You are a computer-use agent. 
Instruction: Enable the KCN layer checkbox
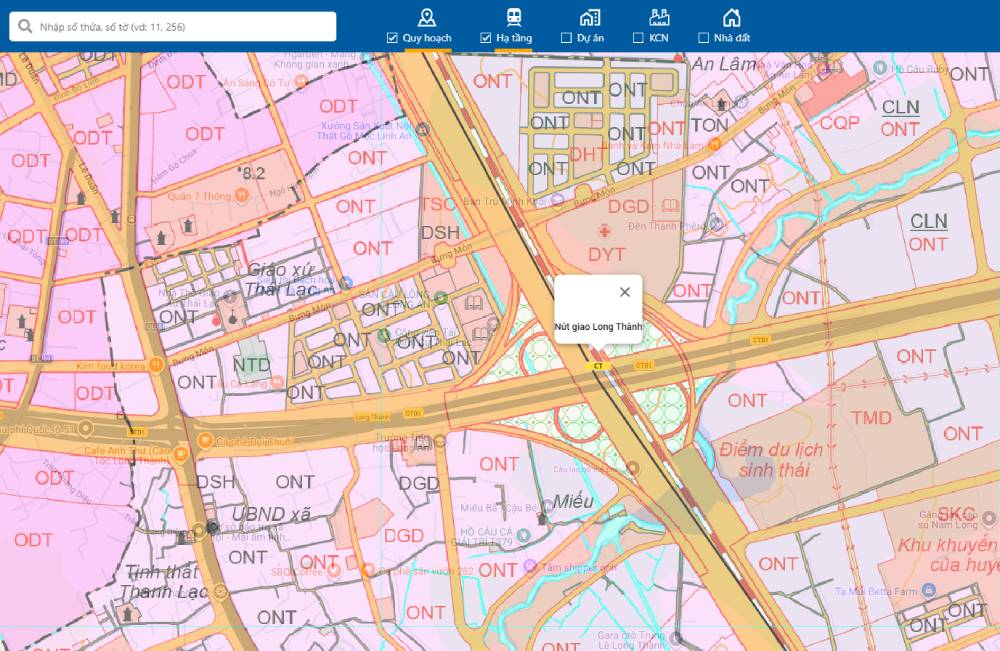(638, 38)
